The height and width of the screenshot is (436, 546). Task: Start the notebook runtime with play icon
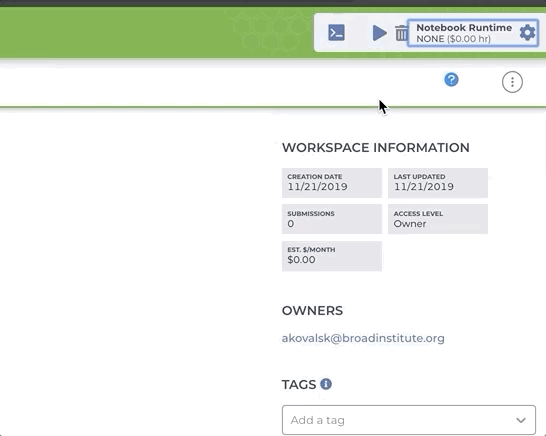[x=380, y=33]
